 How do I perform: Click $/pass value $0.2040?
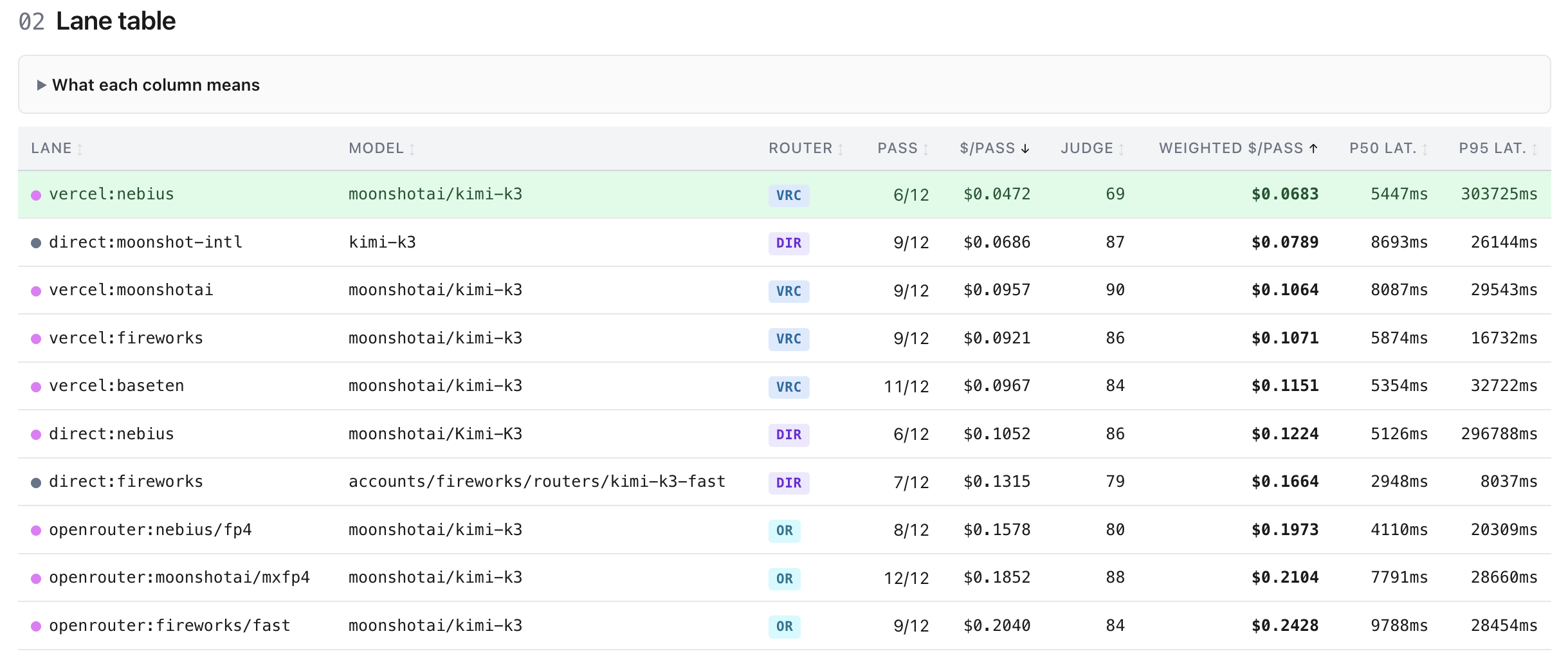click(997, 626)
